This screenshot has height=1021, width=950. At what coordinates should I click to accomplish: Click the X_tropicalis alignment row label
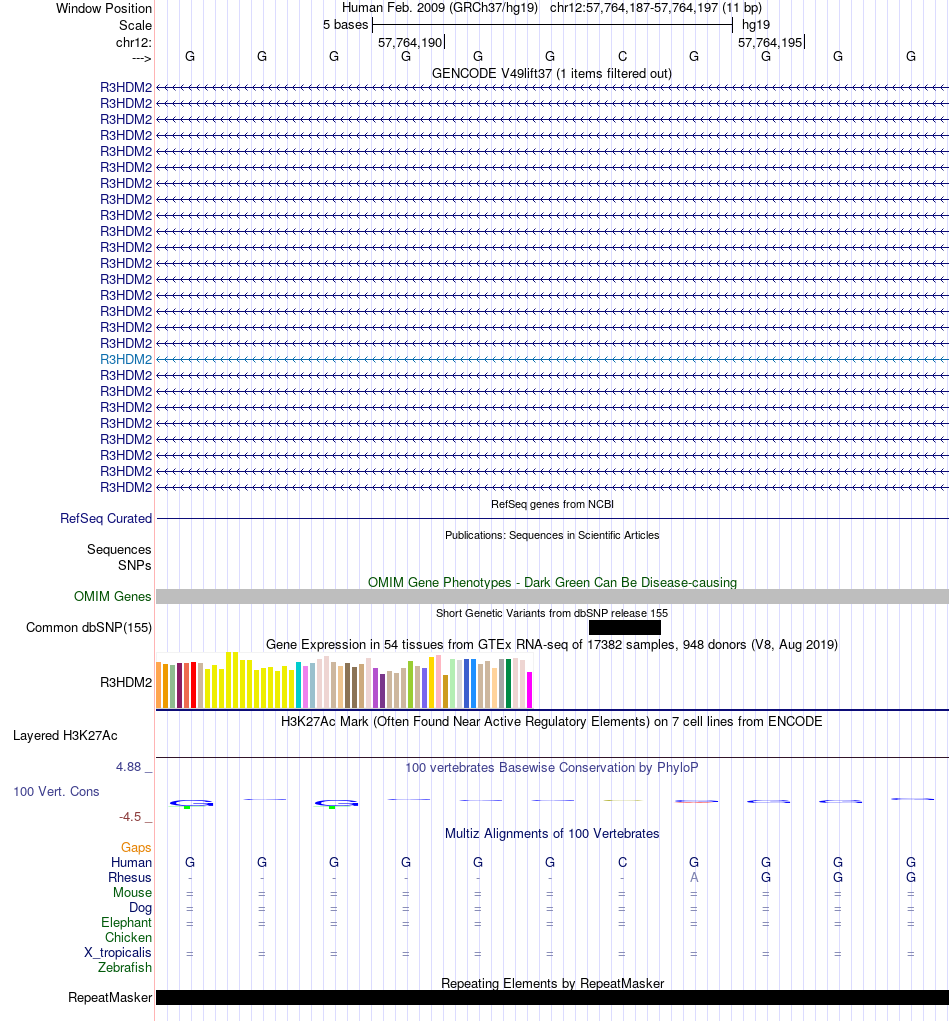coord(118,953)
